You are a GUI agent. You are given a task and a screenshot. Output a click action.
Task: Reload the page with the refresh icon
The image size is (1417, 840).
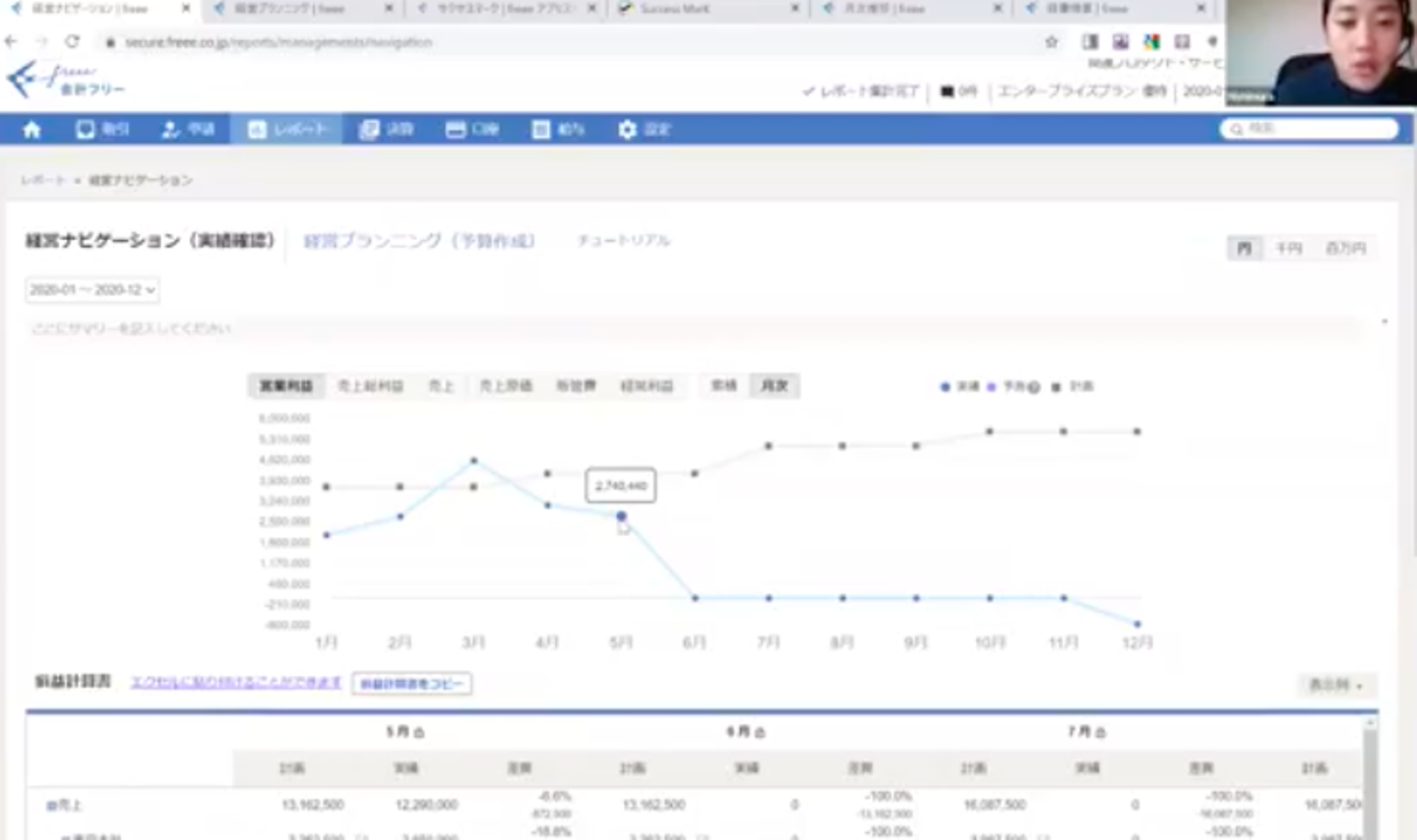(x=72, y=41)
